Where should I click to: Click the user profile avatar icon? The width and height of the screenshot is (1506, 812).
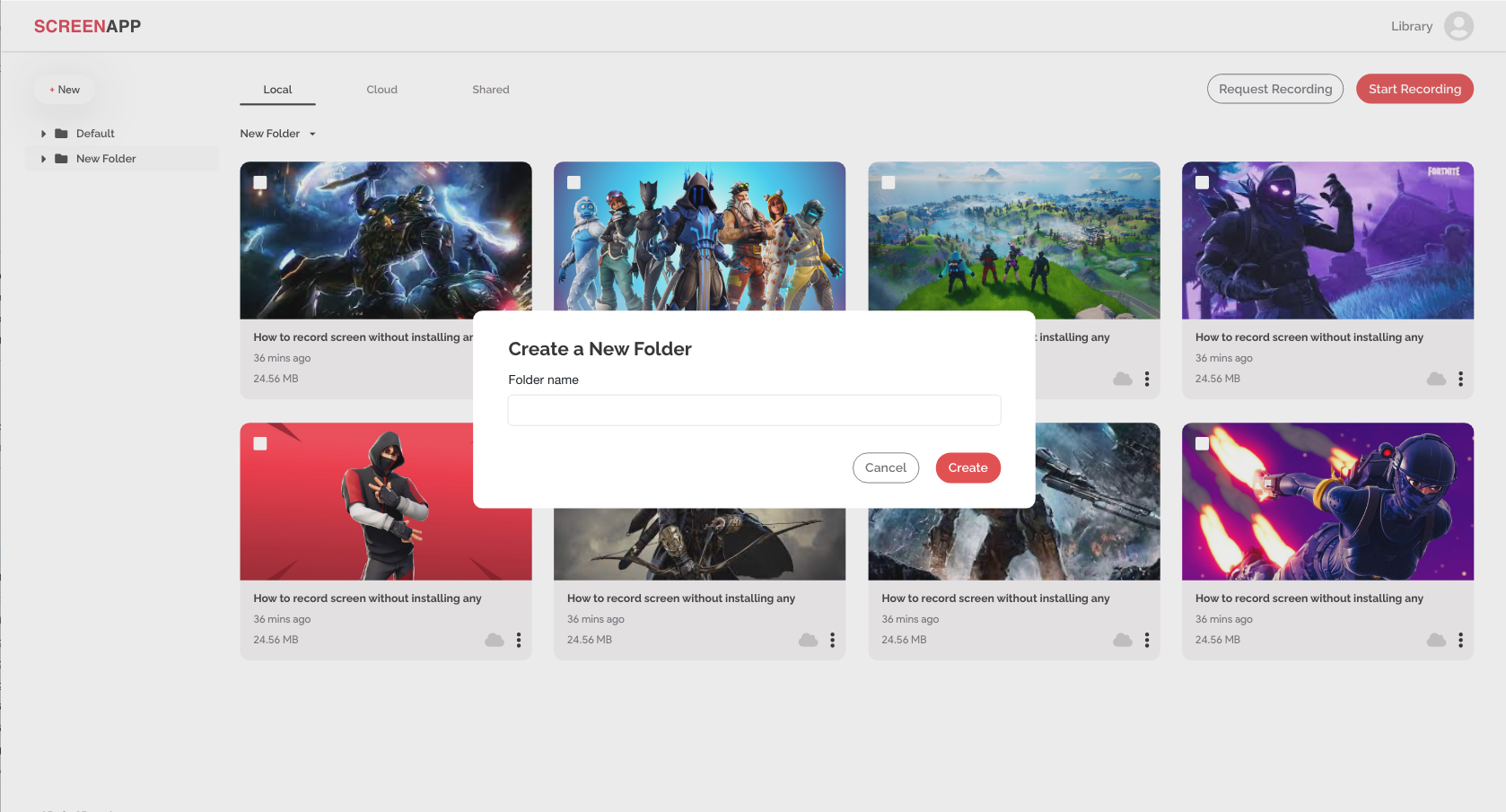pos(1458,26)
